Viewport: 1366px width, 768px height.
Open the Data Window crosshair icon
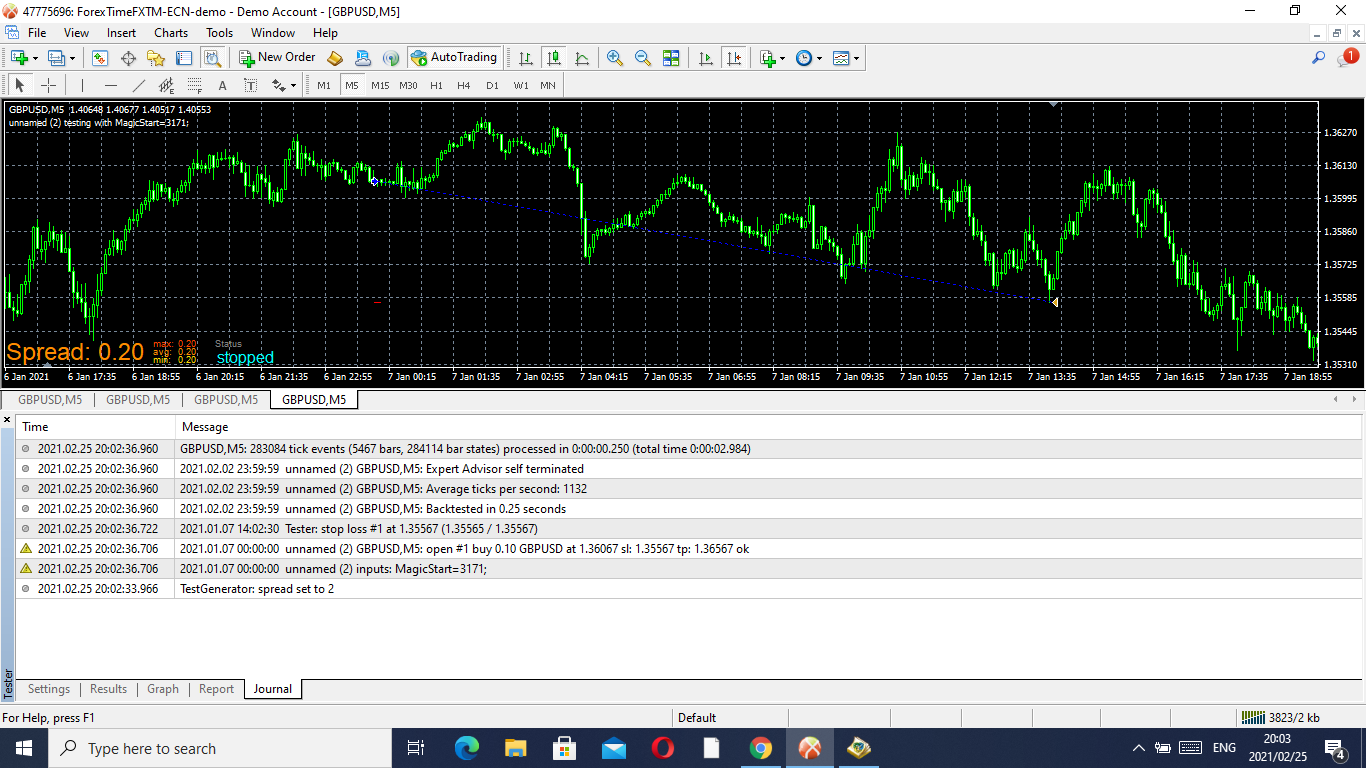(x=128, y=58)
